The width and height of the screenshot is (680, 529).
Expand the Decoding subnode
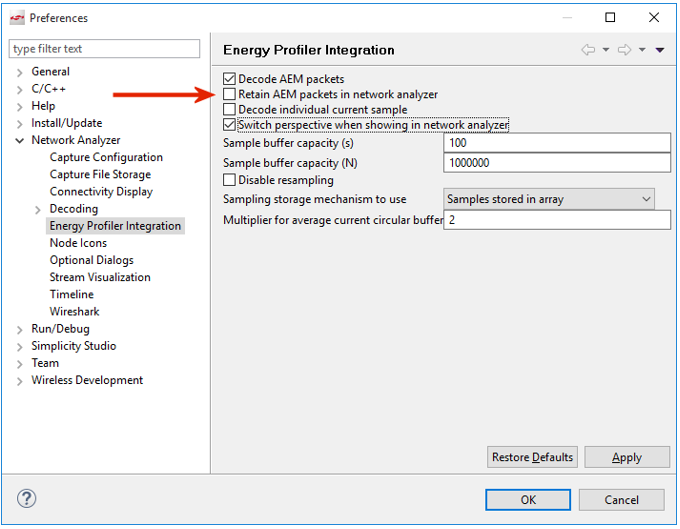38,210
